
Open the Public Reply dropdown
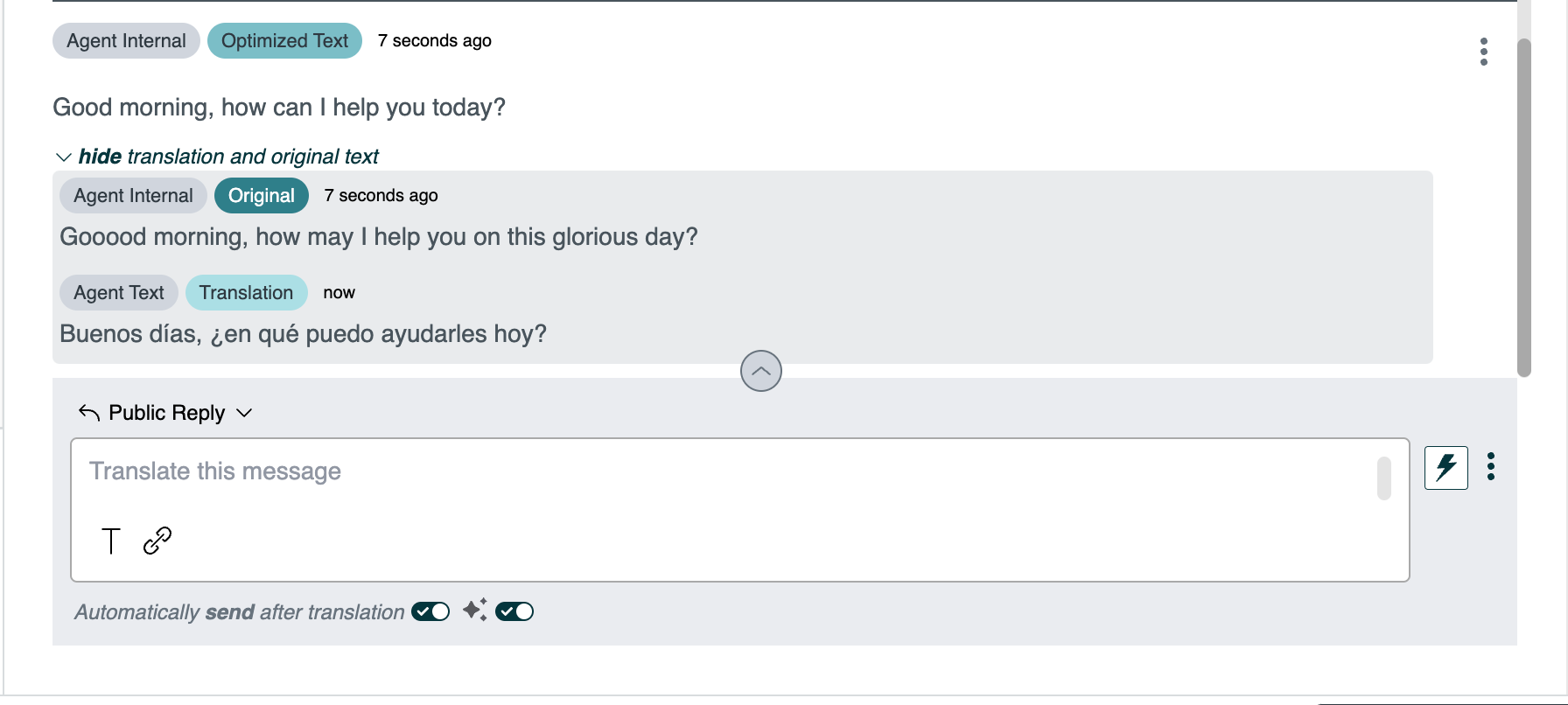[x=165, y=413]
